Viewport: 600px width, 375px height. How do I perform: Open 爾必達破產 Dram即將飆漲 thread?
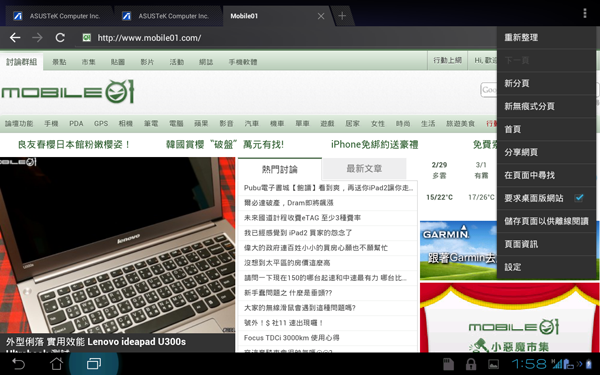click(289, 203)
